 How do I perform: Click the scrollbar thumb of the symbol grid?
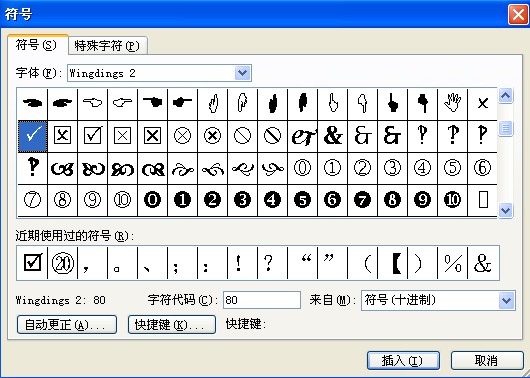(x=506, y=128)
